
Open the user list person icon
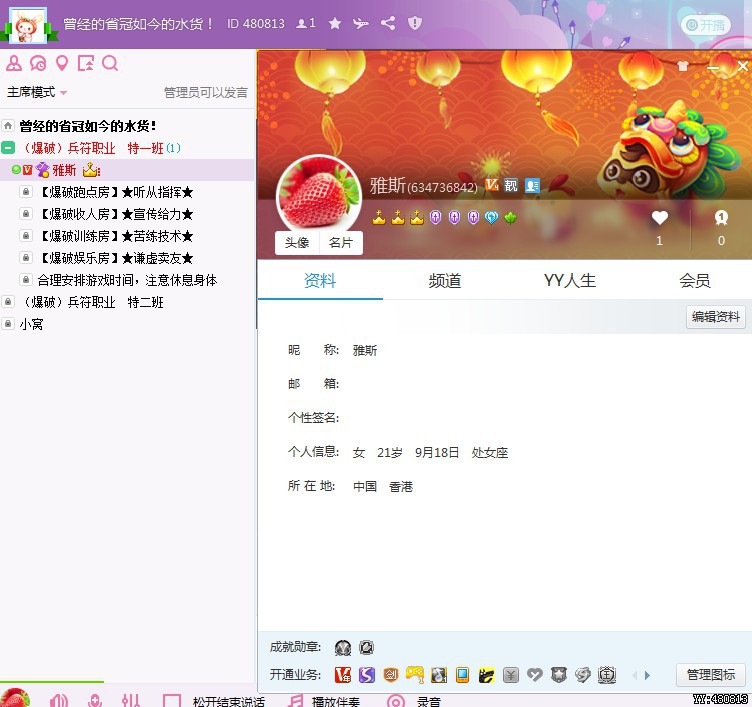[x=13, y=63]
